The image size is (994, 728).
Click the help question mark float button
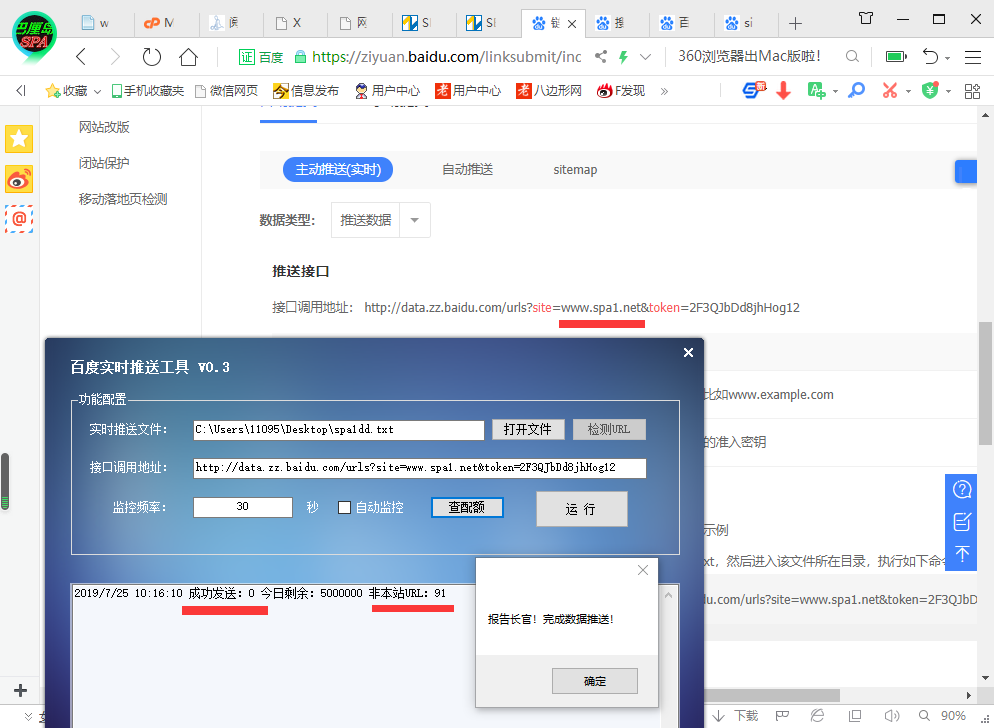pyautogui.click(x=962, y=490)
